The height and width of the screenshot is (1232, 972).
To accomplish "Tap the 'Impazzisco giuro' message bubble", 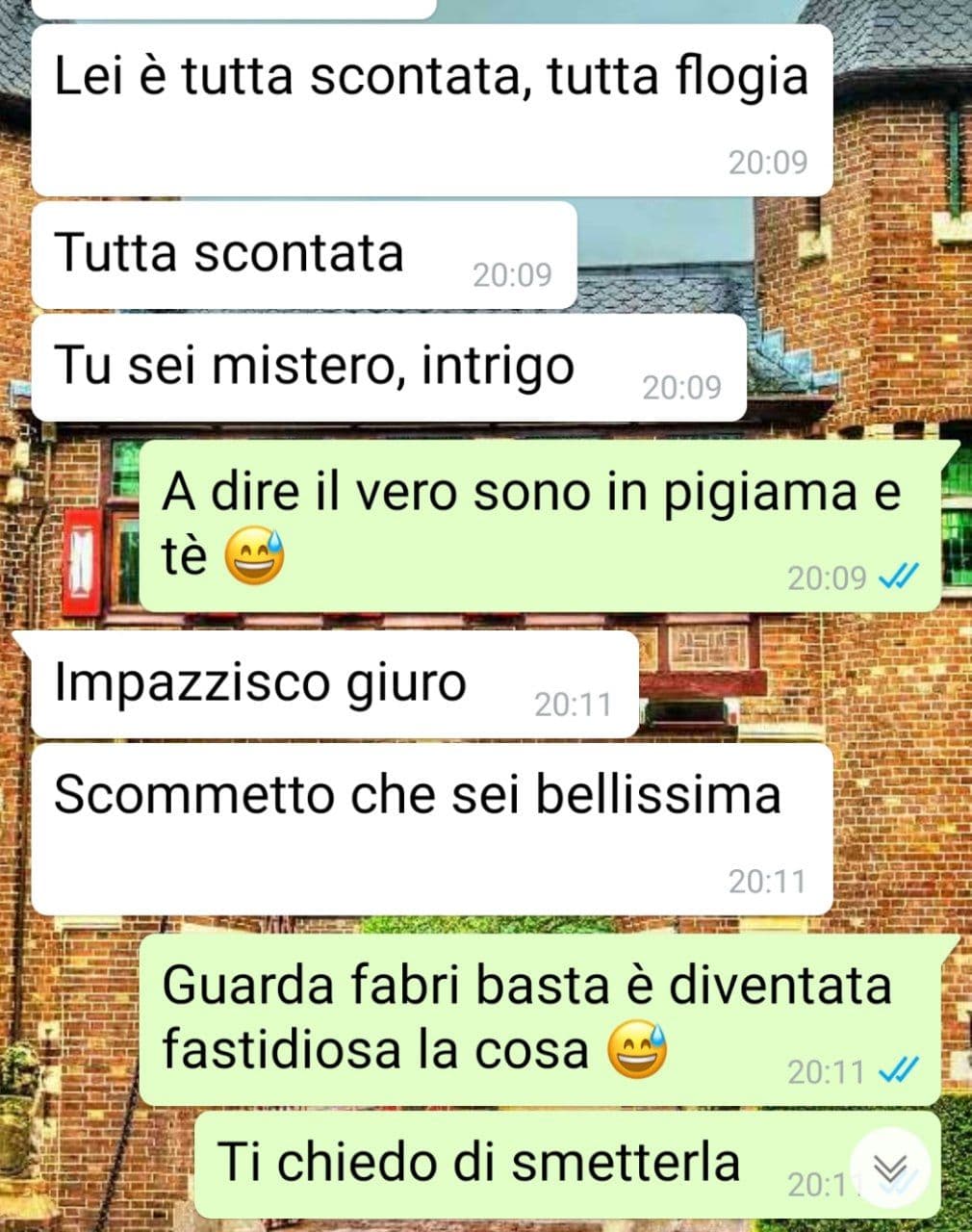I will tap(335, 684).
